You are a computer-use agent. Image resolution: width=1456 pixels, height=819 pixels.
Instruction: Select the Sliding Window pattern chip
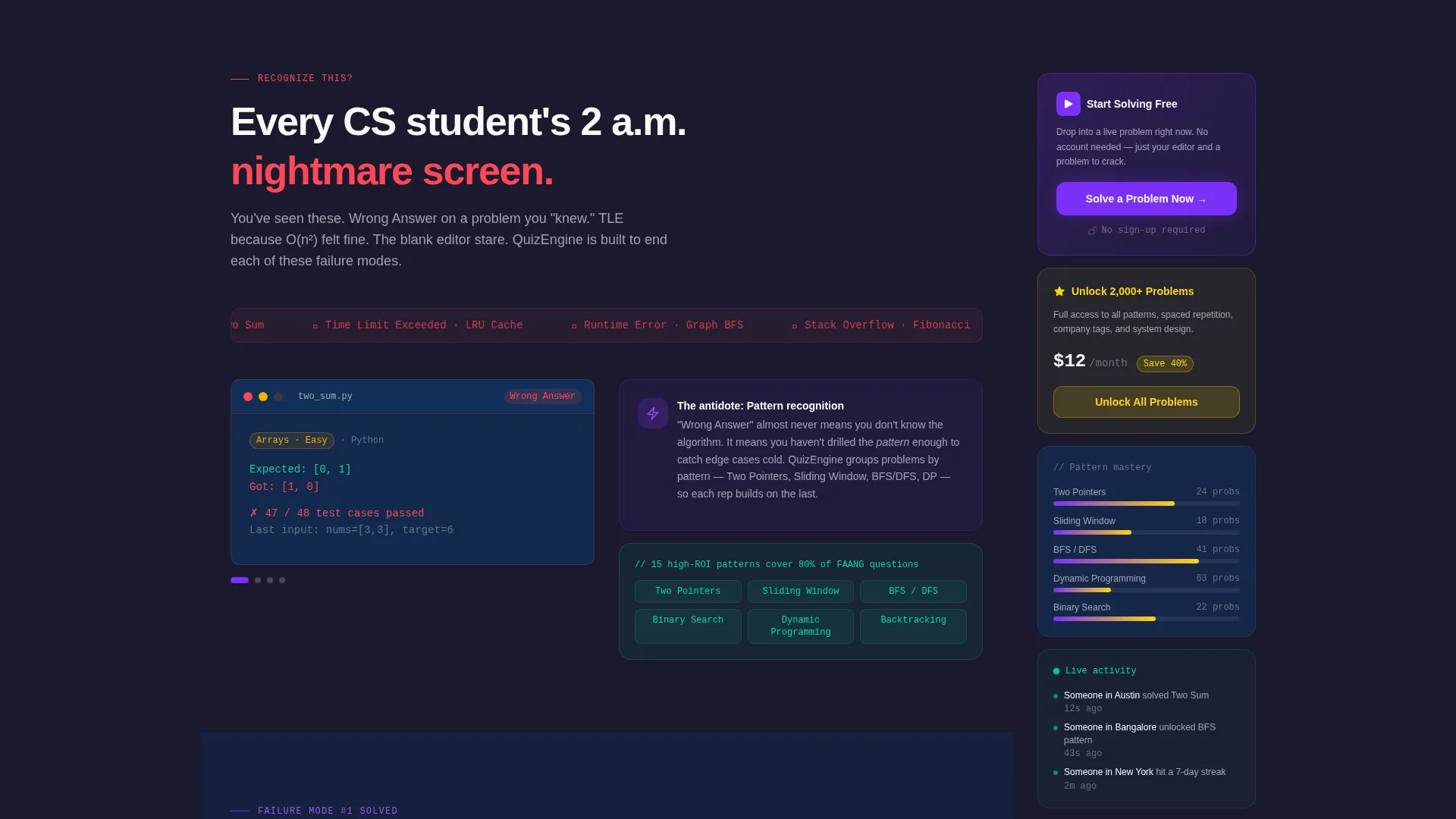[801, 591]
